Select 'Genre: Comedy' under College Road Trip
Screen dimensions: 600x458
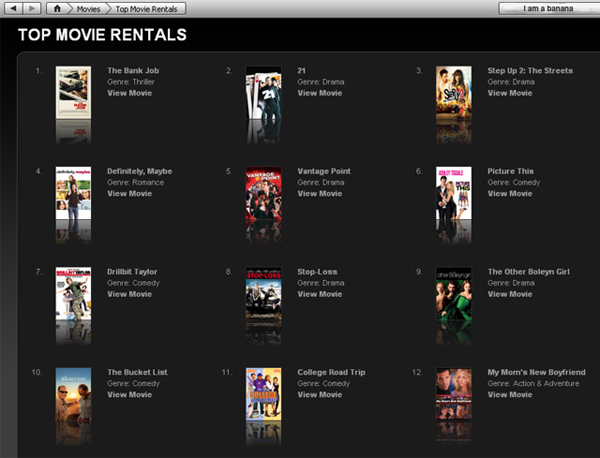[x=324, y=384]
